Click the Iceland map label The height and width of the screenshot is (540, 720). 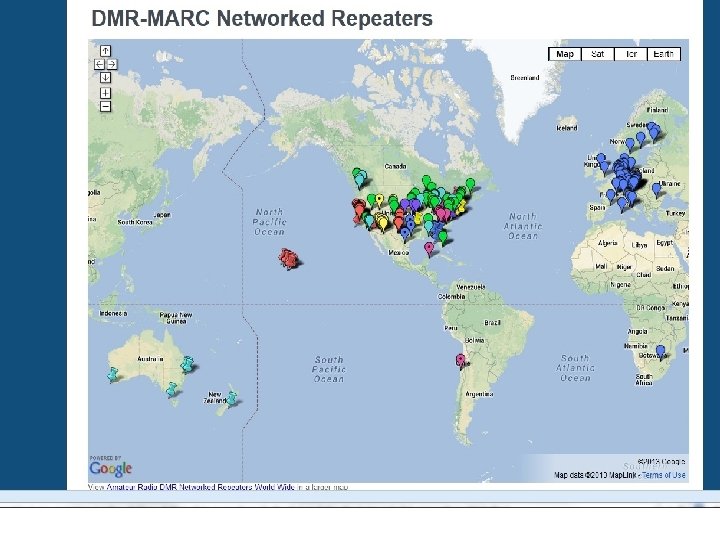567,129
